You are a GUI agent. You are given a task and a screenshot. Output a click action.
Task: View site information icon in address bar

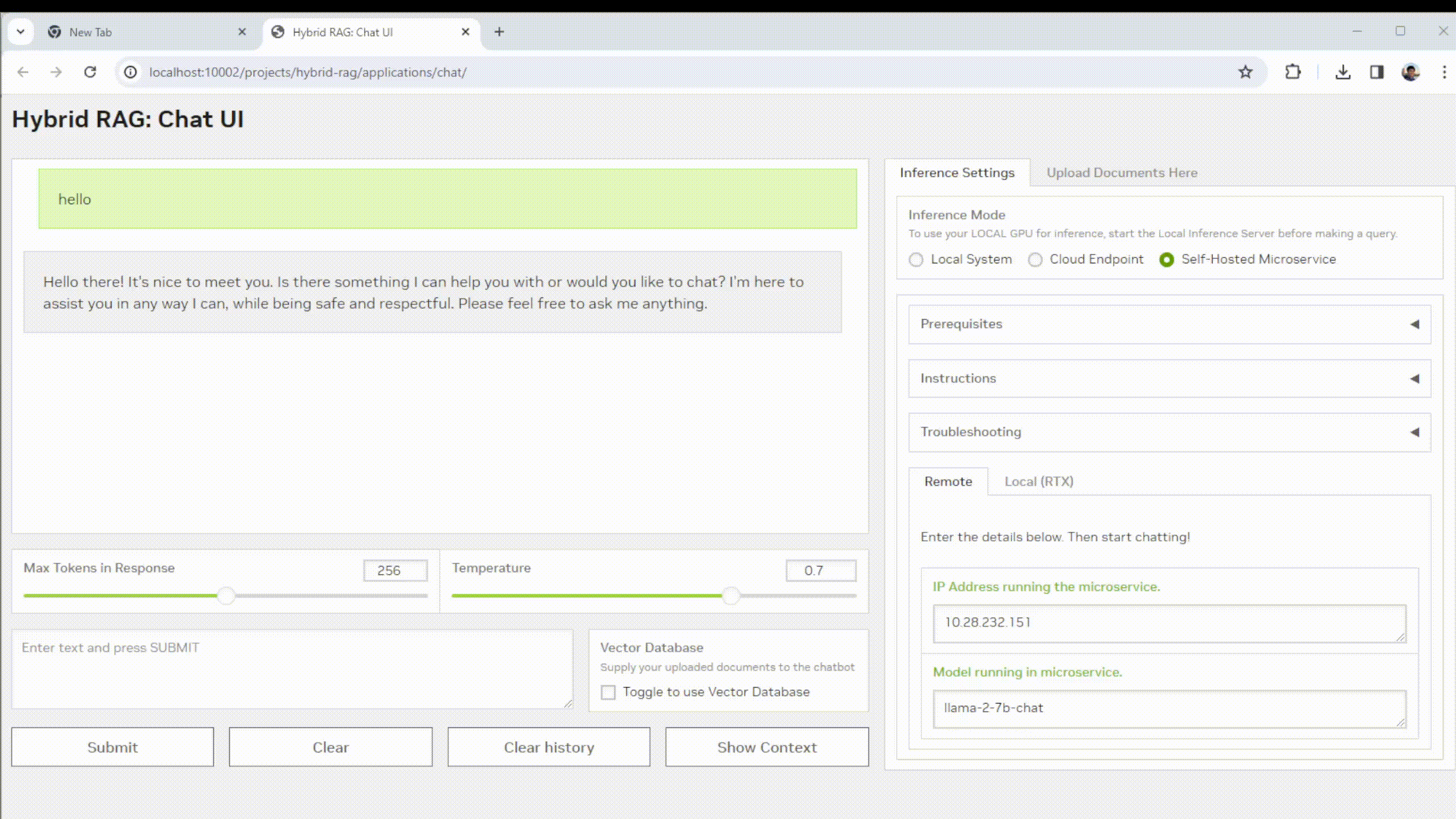[131, 72]
